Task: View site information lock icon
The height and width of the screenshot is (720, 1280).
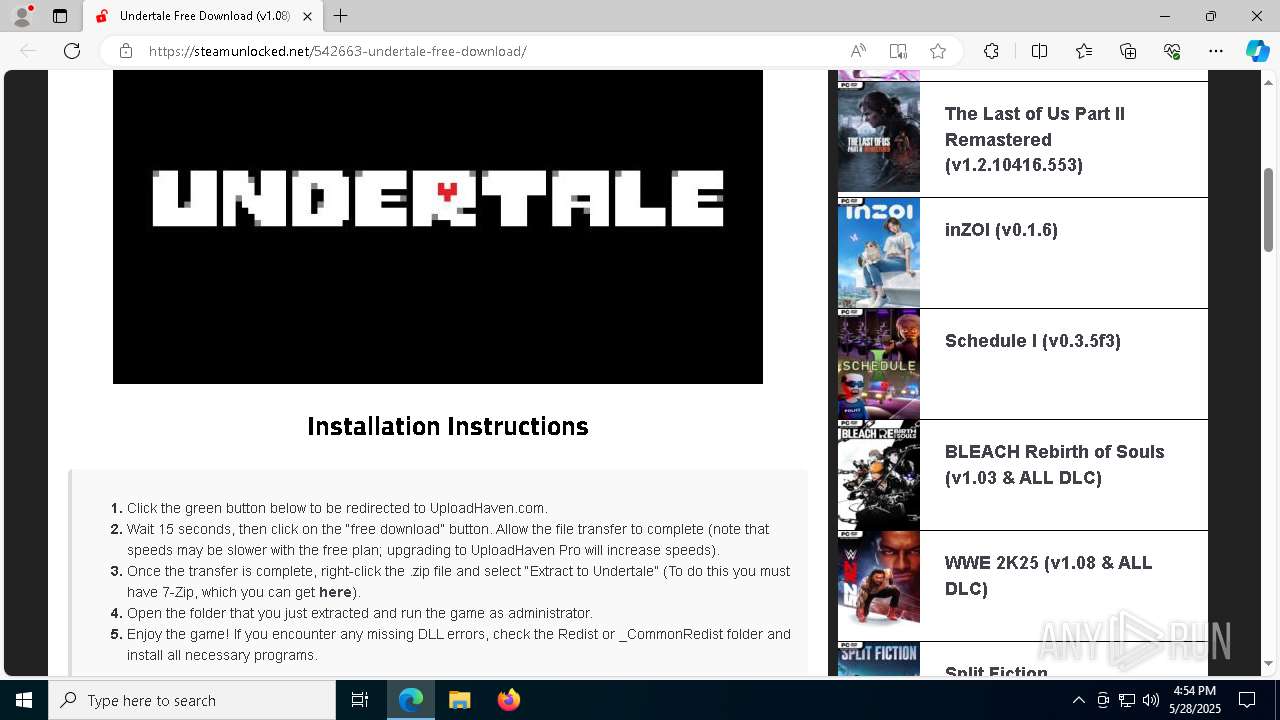Action: coord(126,51)
